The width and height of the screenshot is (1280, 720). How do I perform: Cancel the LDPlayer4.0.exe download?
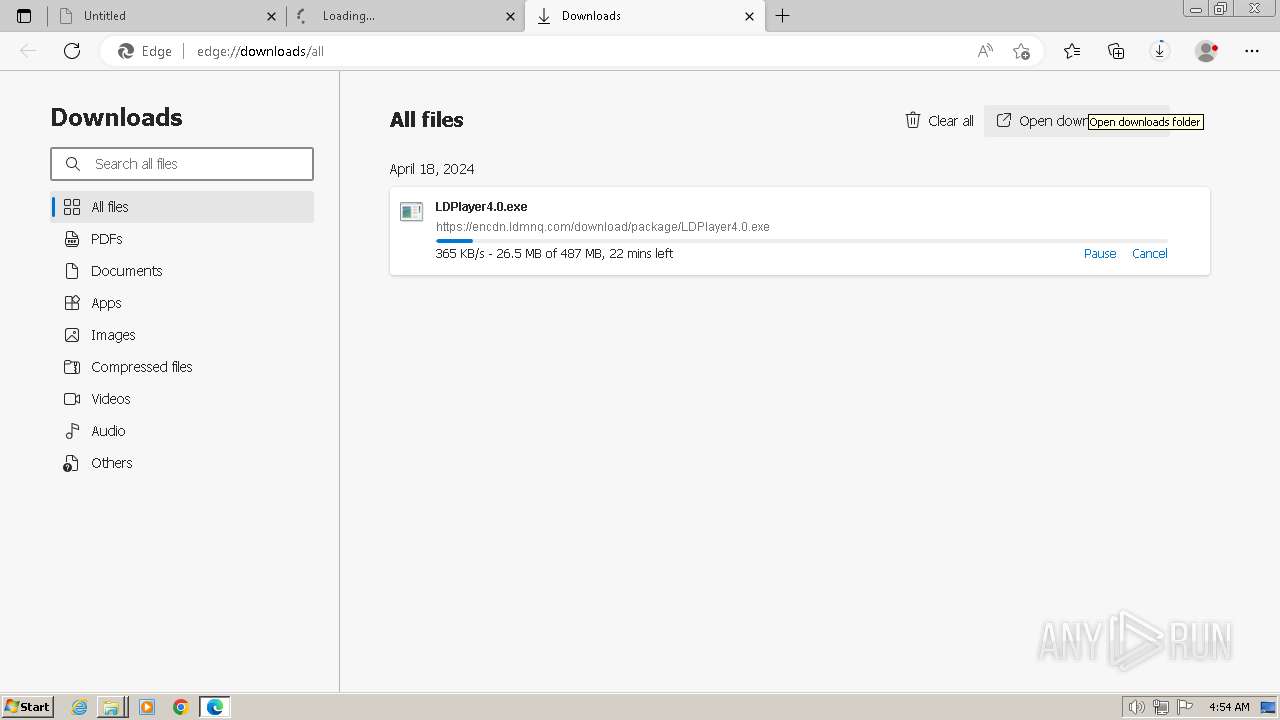1150,254
